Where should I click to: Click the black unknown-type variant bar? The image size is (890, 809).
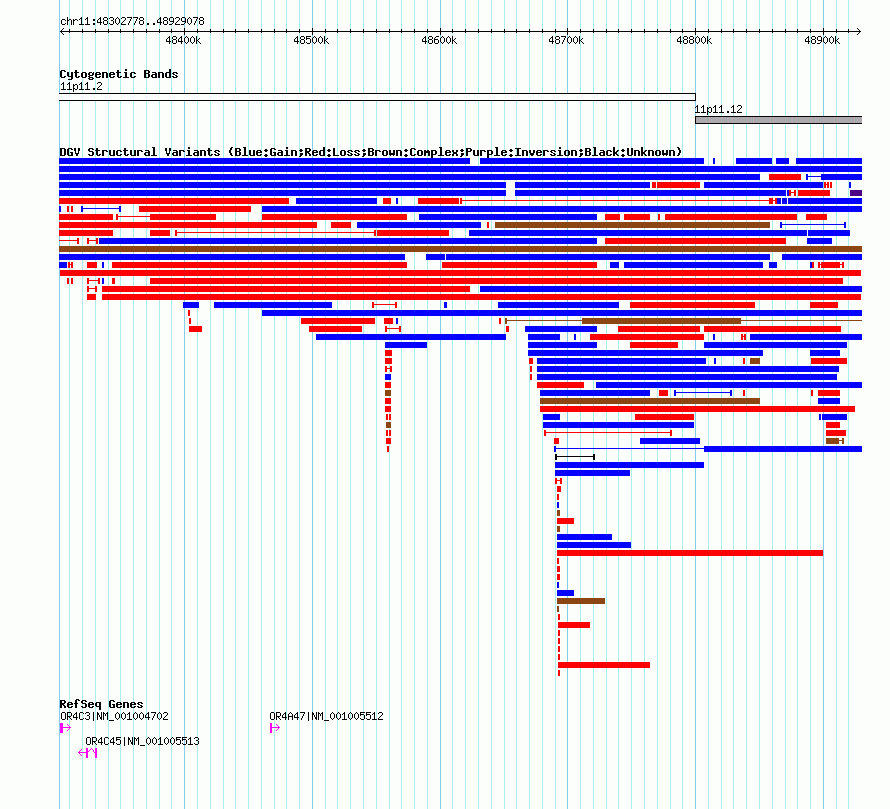575,457
